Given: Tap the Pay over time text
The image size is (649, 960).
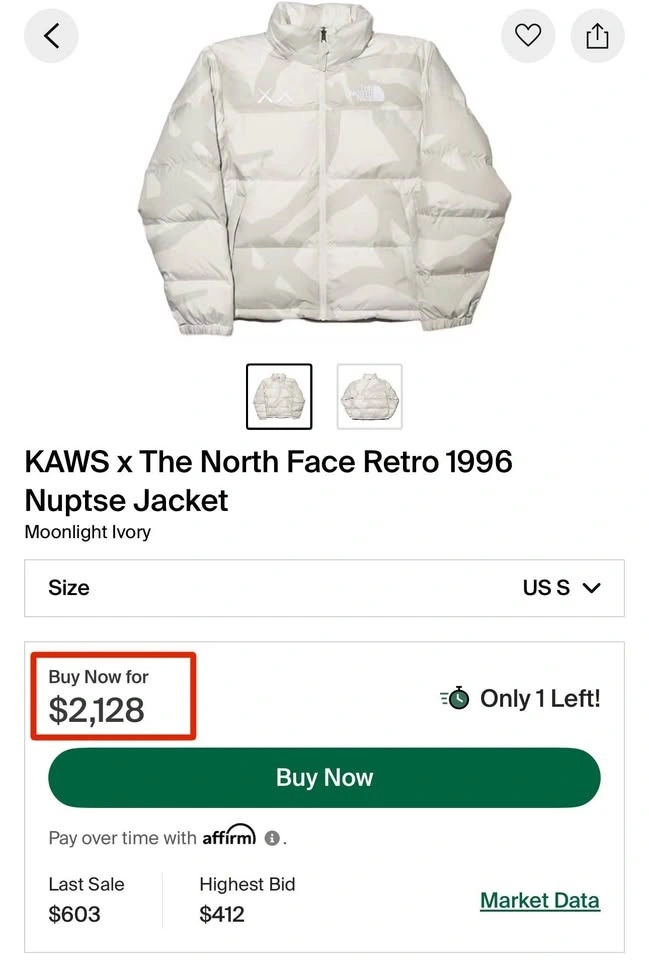Looking at the screenshot, I should (x=122, y=838).
